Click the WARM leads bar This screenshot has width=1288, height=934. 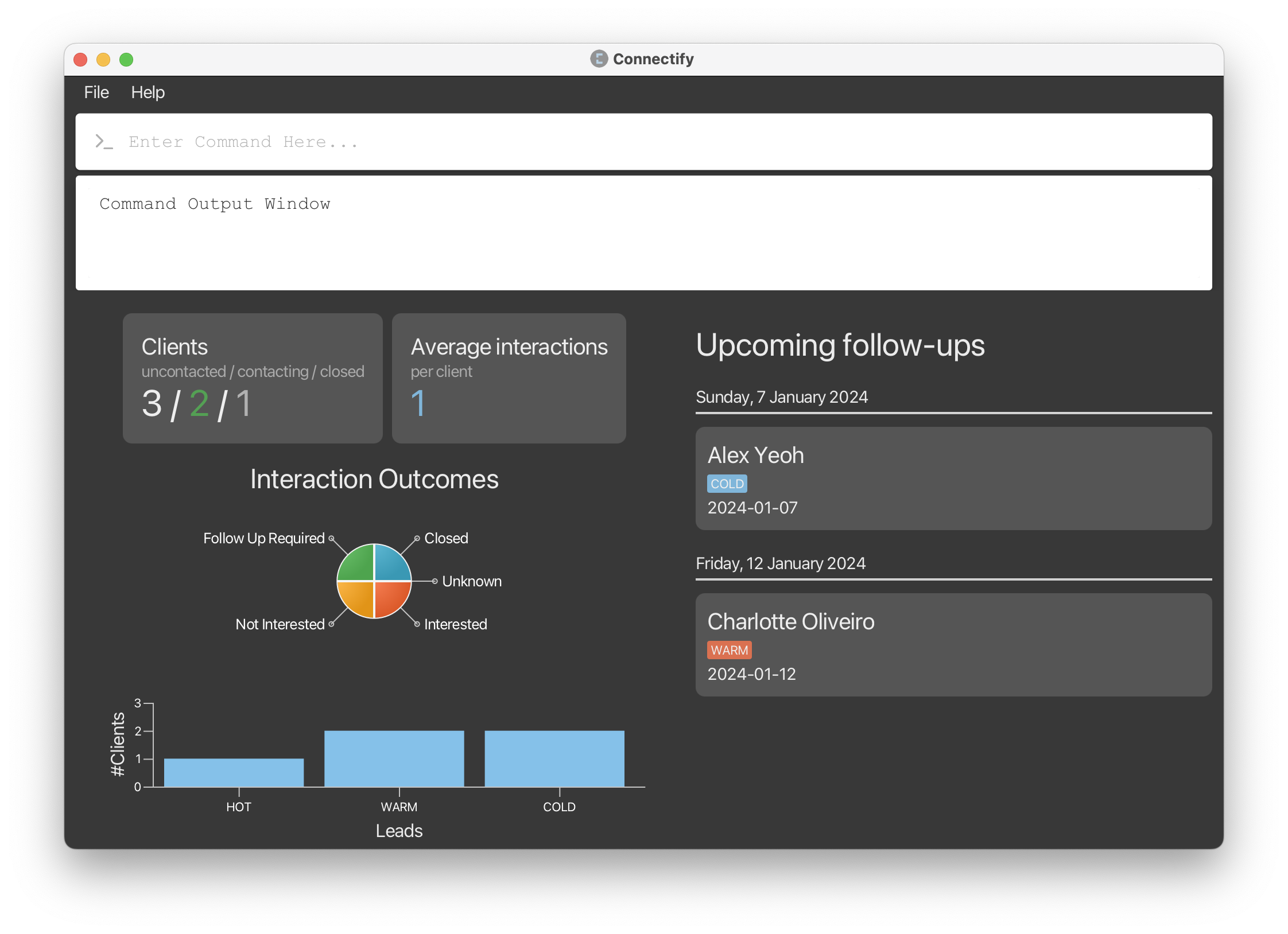[394, 758]
